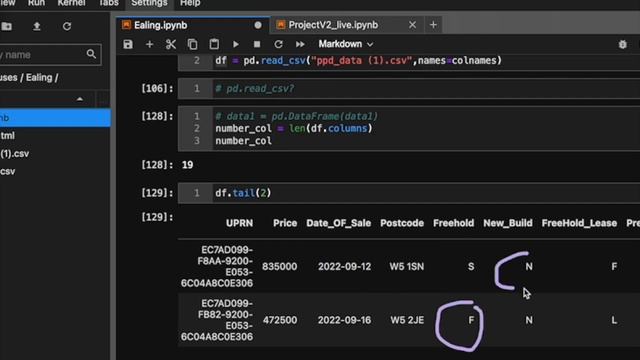Cut selected cell with the scissors icon
This screenshot has width=640, height=360.
pos(171,44)
